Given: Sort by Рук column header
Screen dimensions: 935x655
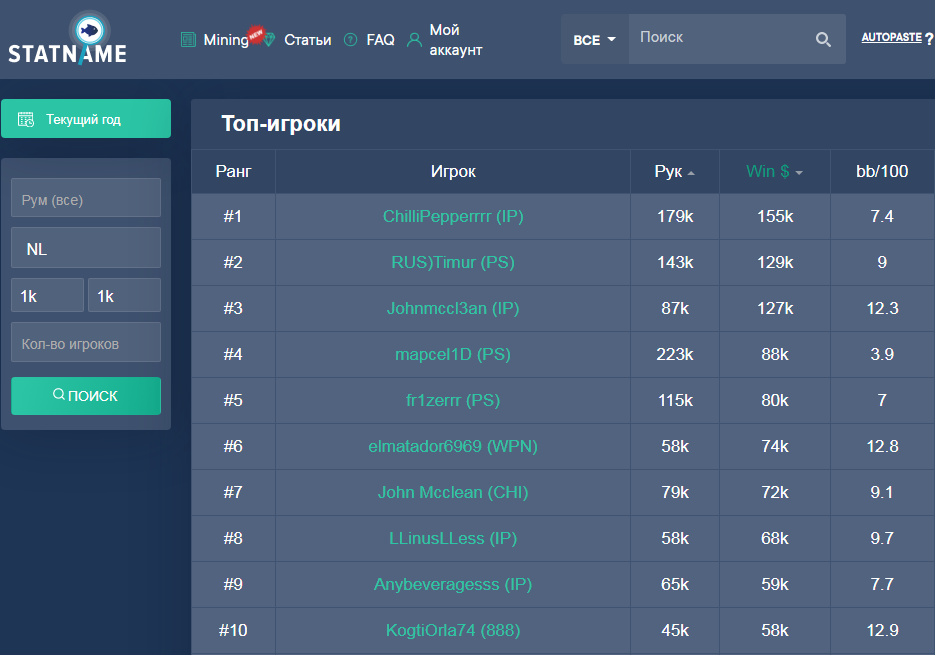Looking at the screenshot, I should pos(674,172).
